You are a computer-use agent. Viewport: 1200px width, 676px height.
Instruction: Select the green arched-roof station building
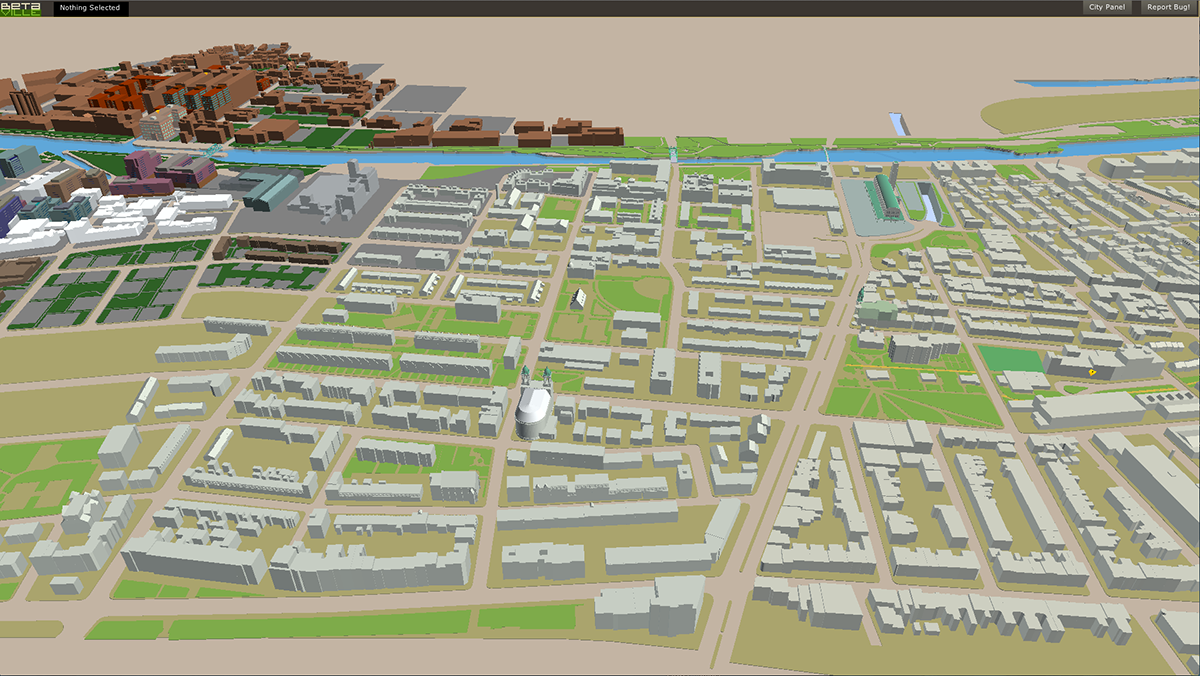886,196
